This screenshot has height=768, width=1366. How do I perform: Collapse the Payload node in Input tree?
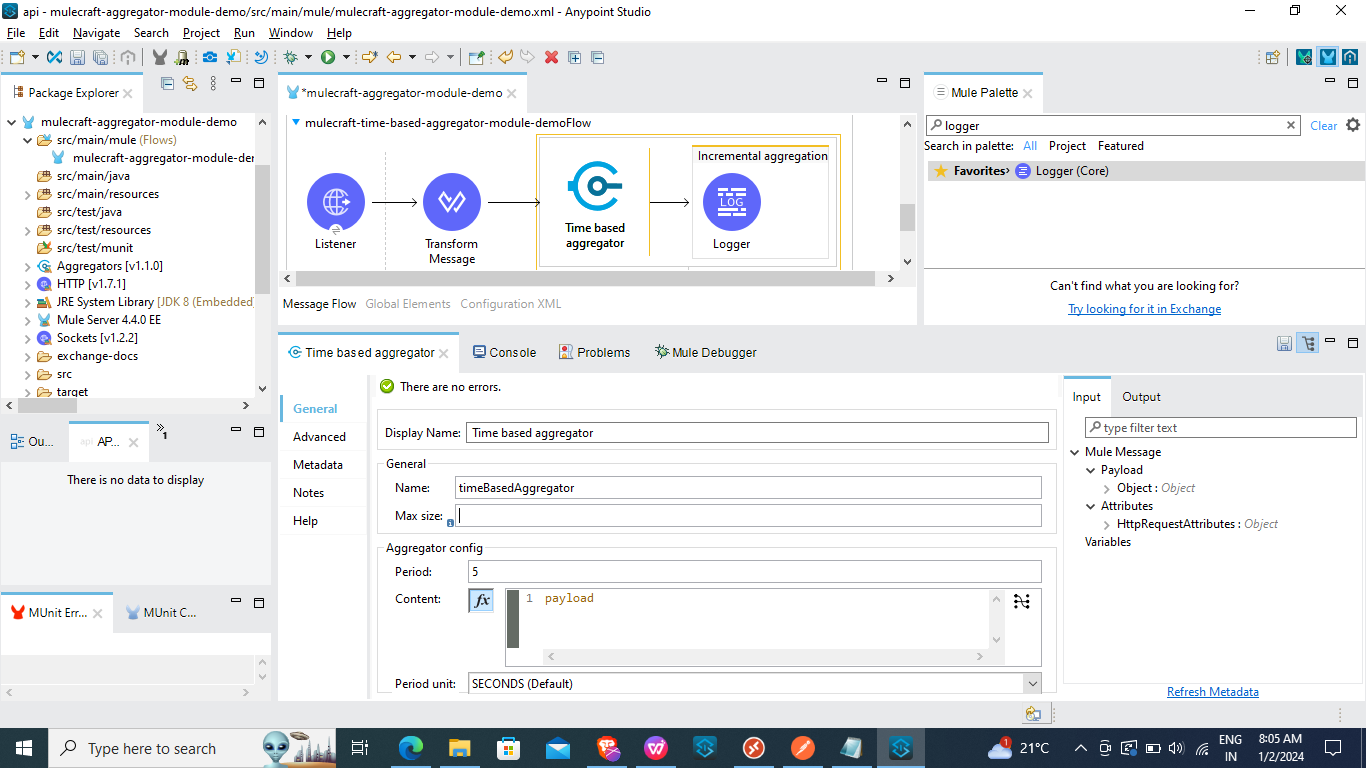1091,470
